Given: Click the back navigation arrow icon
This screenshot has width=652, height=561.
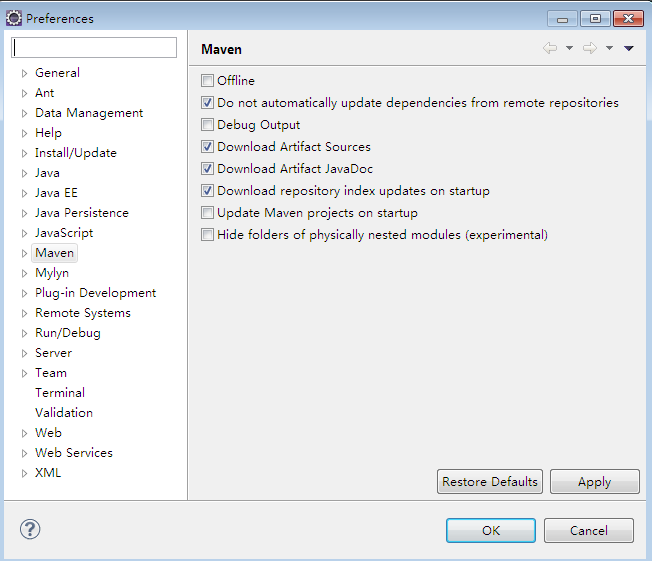Looking at the screenshot, I should point(550,48).
